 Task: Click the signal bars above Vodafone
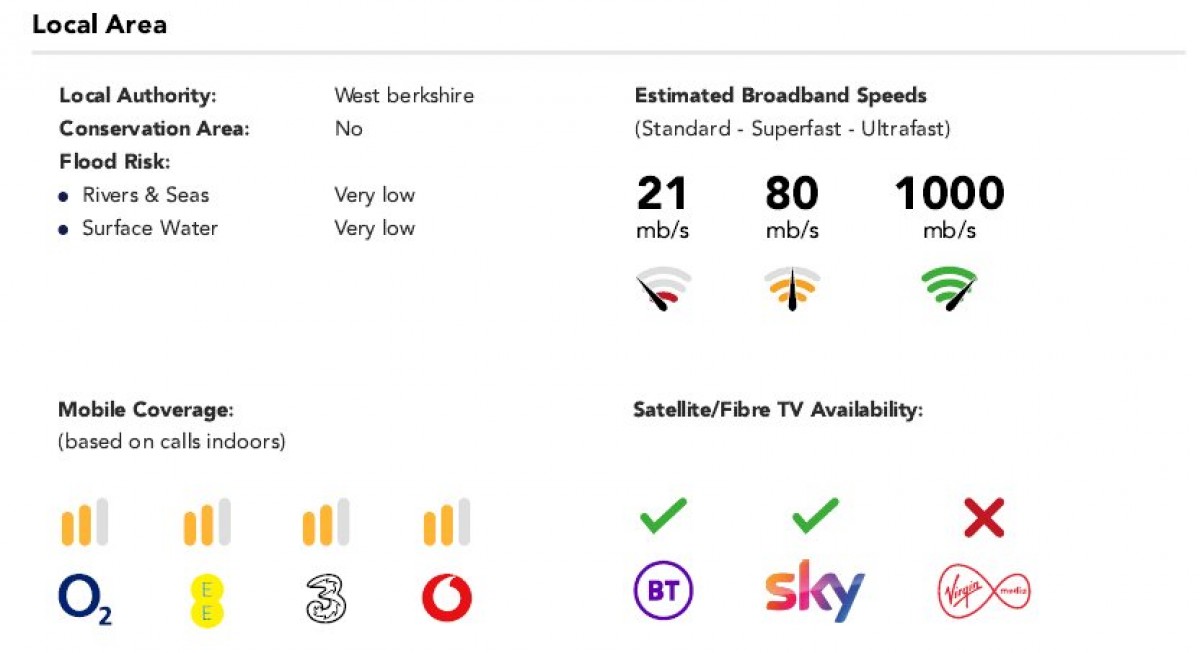(x=447, y=523)
